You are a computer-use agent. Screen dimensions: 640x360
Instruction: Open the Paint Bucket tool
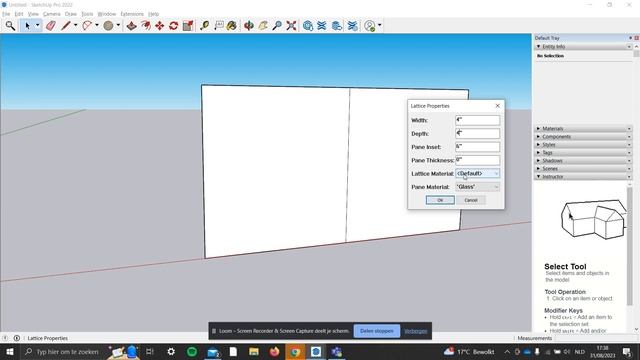click(x=232, y=26)
